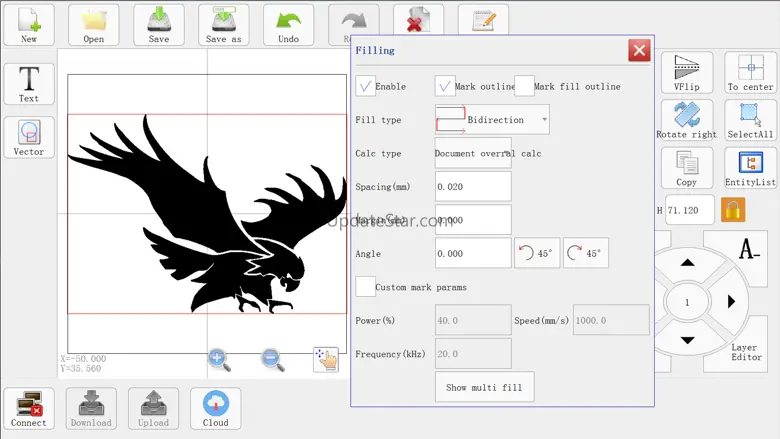
Task: Nudge object up with the arrow pad
Action: click(x=687, y=263)
